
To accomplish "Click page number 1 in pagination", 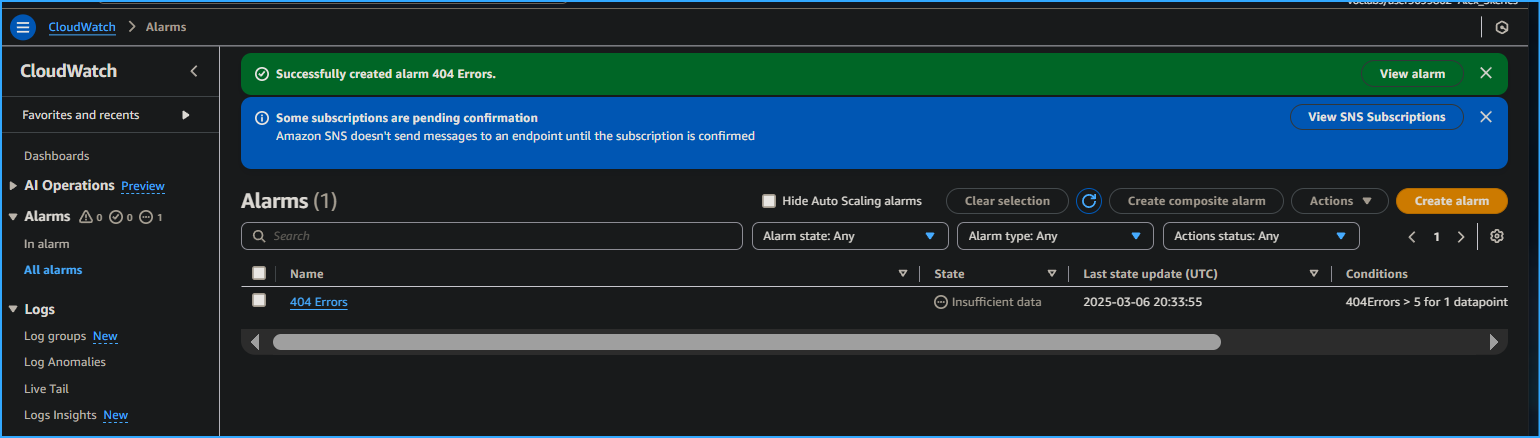I will (1437, 237).
